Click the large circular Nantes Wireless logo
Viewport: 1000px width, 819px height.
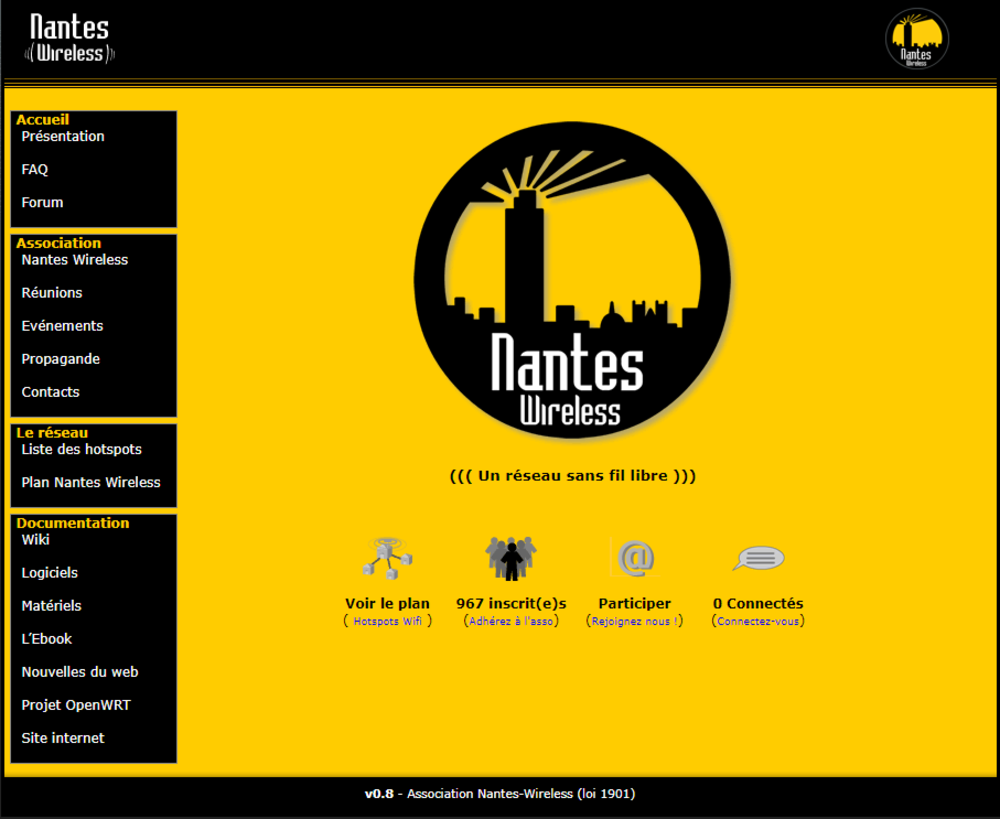(572, 279)
